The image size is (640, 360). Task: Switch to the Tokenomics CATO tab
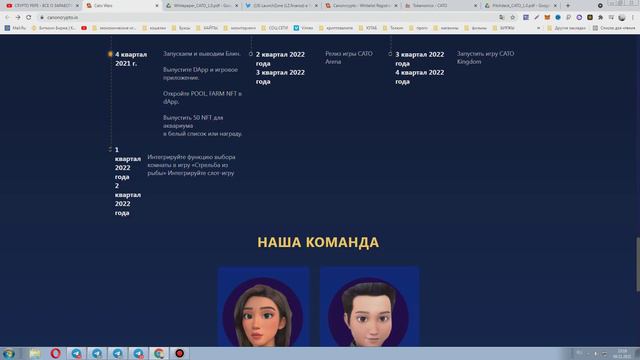(441, 6)
